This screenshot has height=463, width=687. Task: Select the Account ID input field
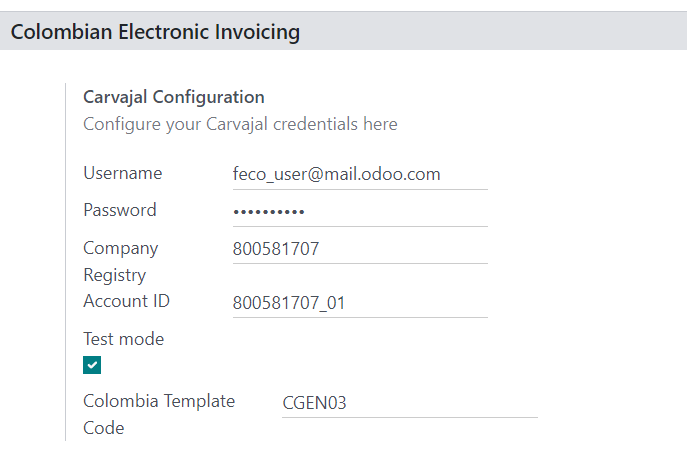coord(360,302)
